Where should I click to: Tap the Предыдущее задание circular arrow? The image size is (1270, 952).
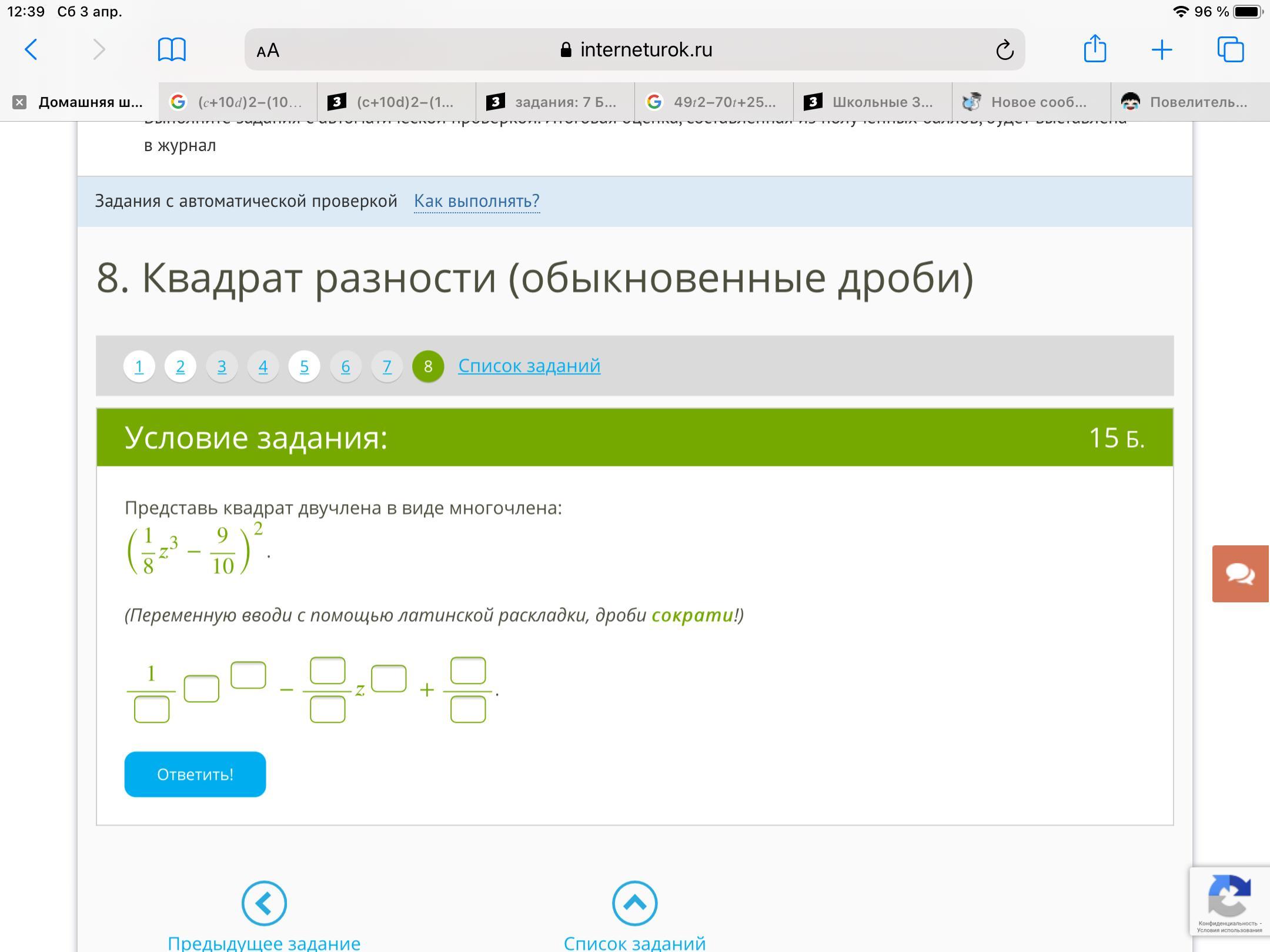coord(264,903)
